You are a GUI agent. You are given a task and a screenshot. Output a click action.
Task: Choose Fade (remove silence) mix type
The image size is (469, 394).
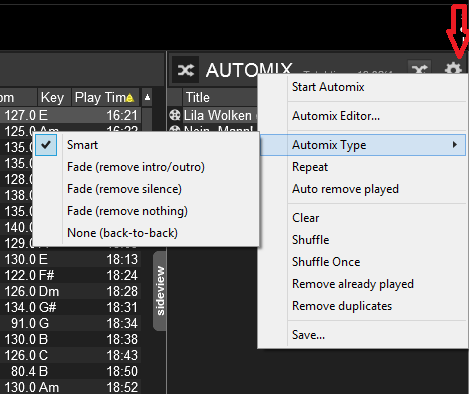pyautogui.click(x=147, y=189)
